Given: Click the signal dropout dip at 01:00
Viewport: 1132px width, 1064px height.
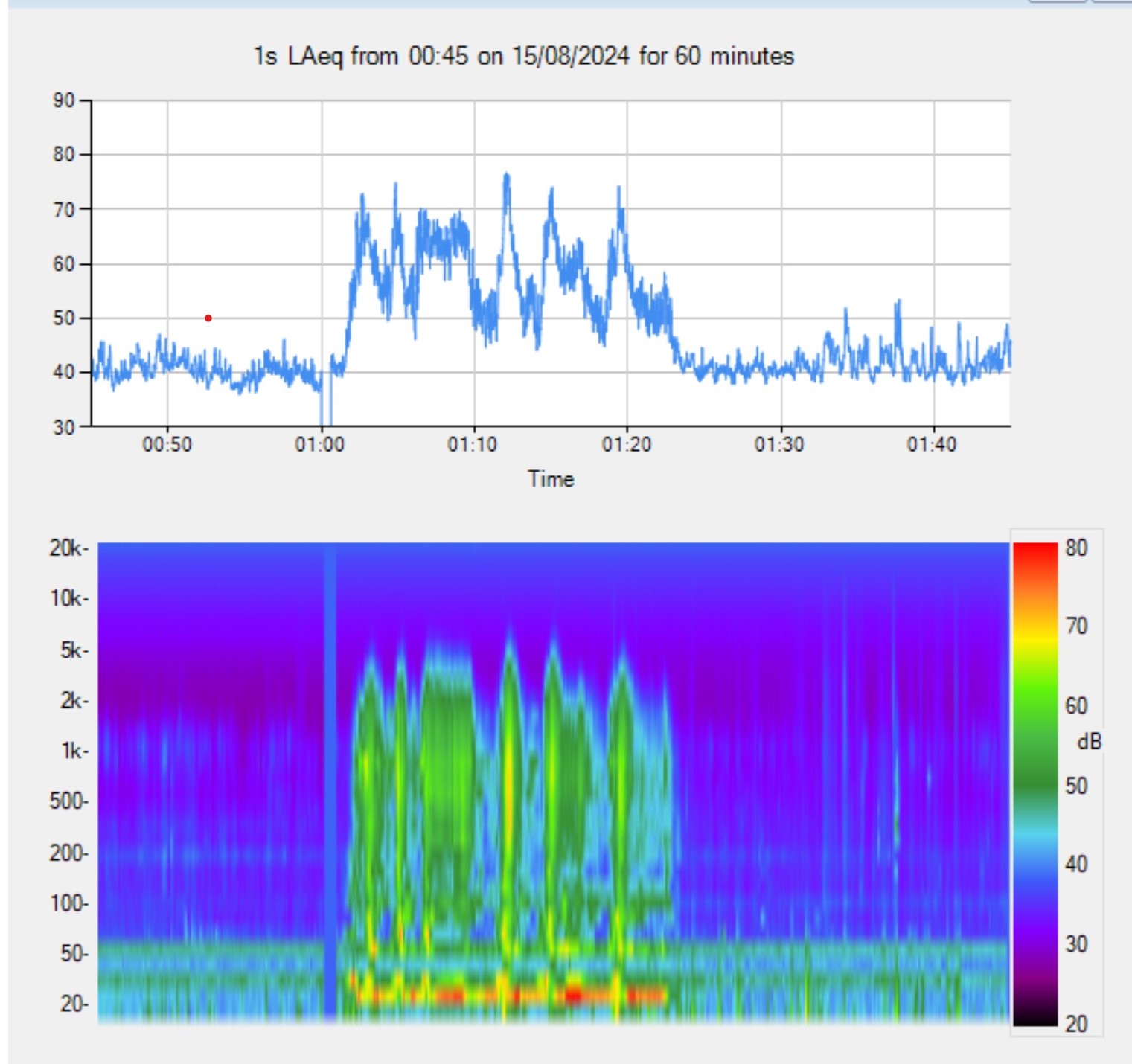Looking at the screenshot, I should coord(325,413).
